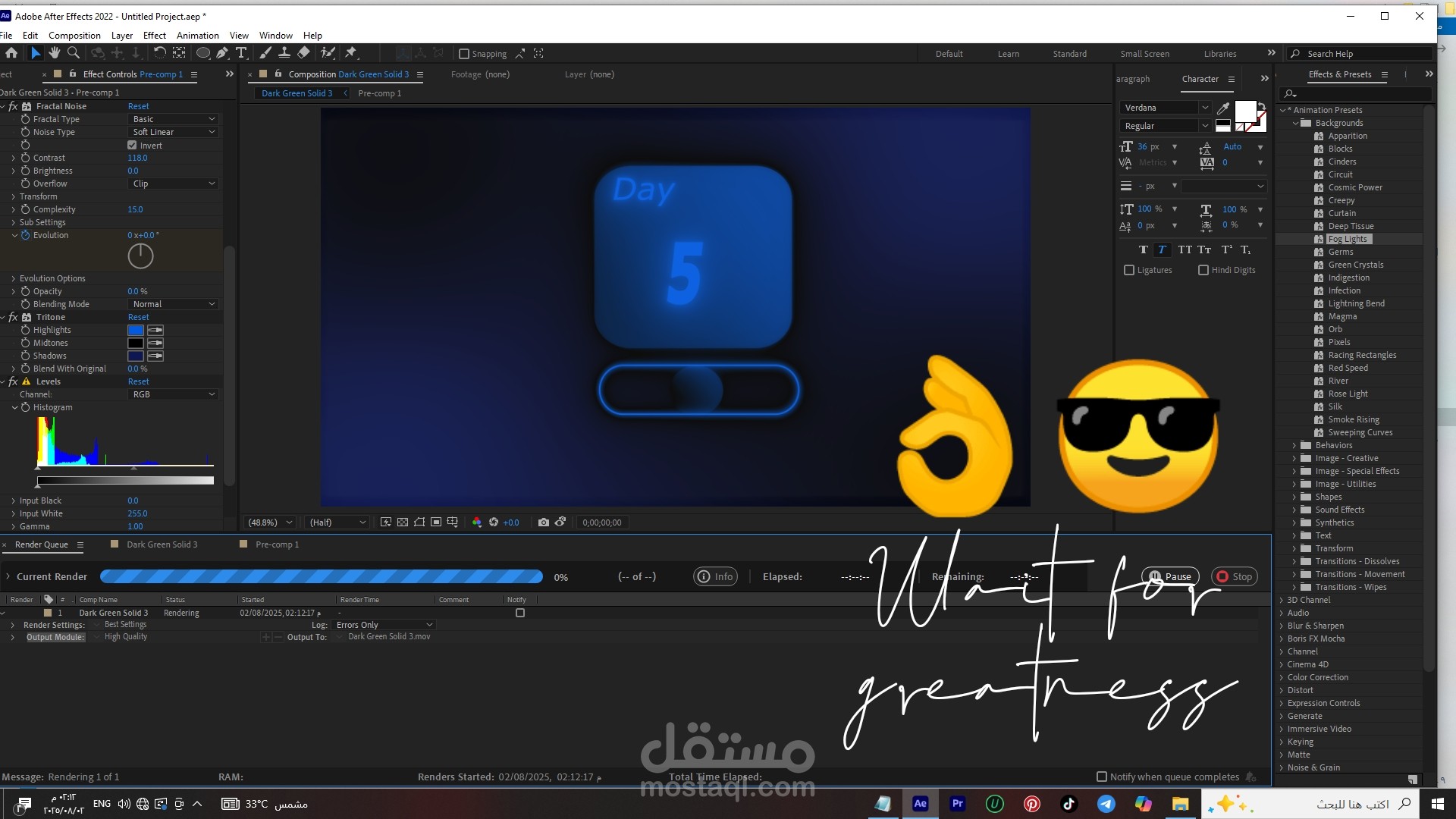1456x819 pixels.
Task: Select the Rotation tool
Action: (x=159, y=53)
